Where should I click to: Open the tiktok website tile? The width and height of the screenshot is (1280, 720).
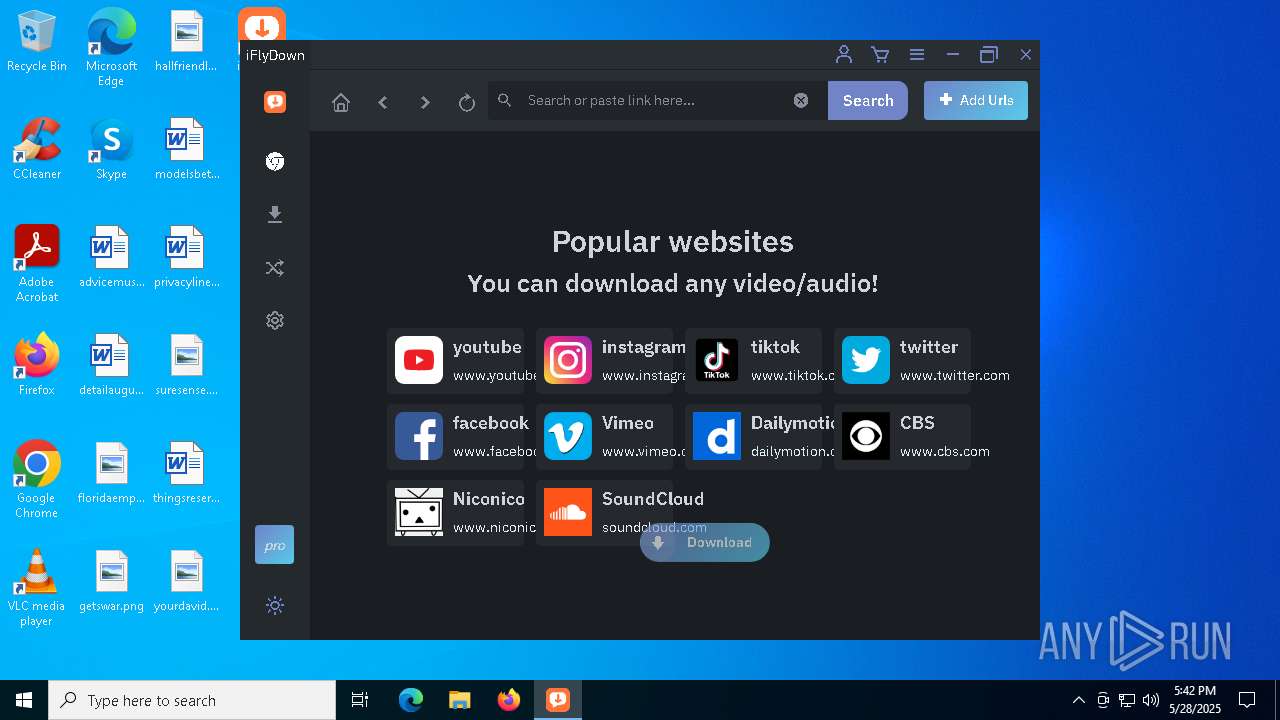753,360
